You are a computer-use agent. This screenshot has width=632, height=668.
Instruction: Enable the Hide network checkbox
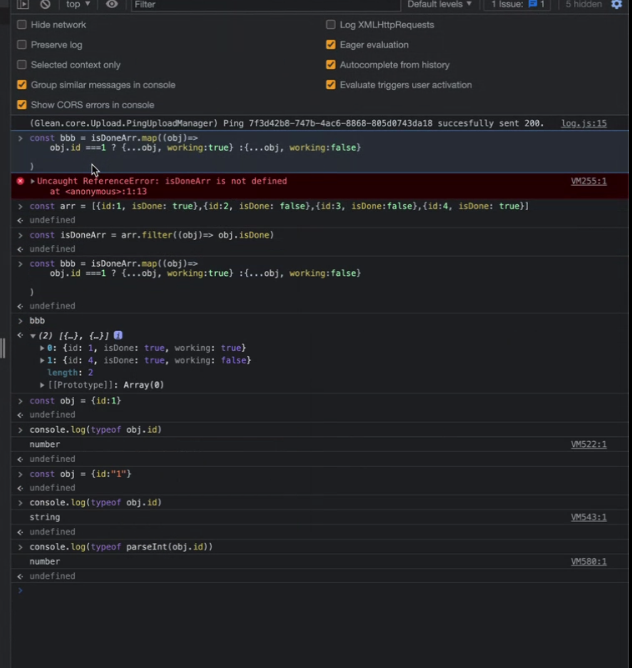[x=22, y=25]
